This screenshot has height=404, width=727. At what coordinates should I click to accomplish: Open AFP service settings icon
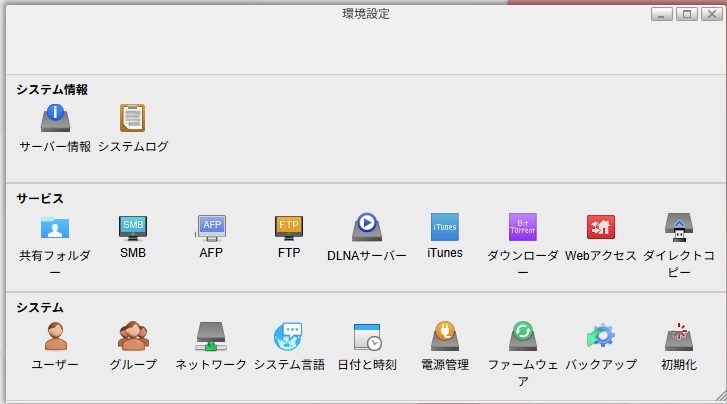(x=211, y=228)
